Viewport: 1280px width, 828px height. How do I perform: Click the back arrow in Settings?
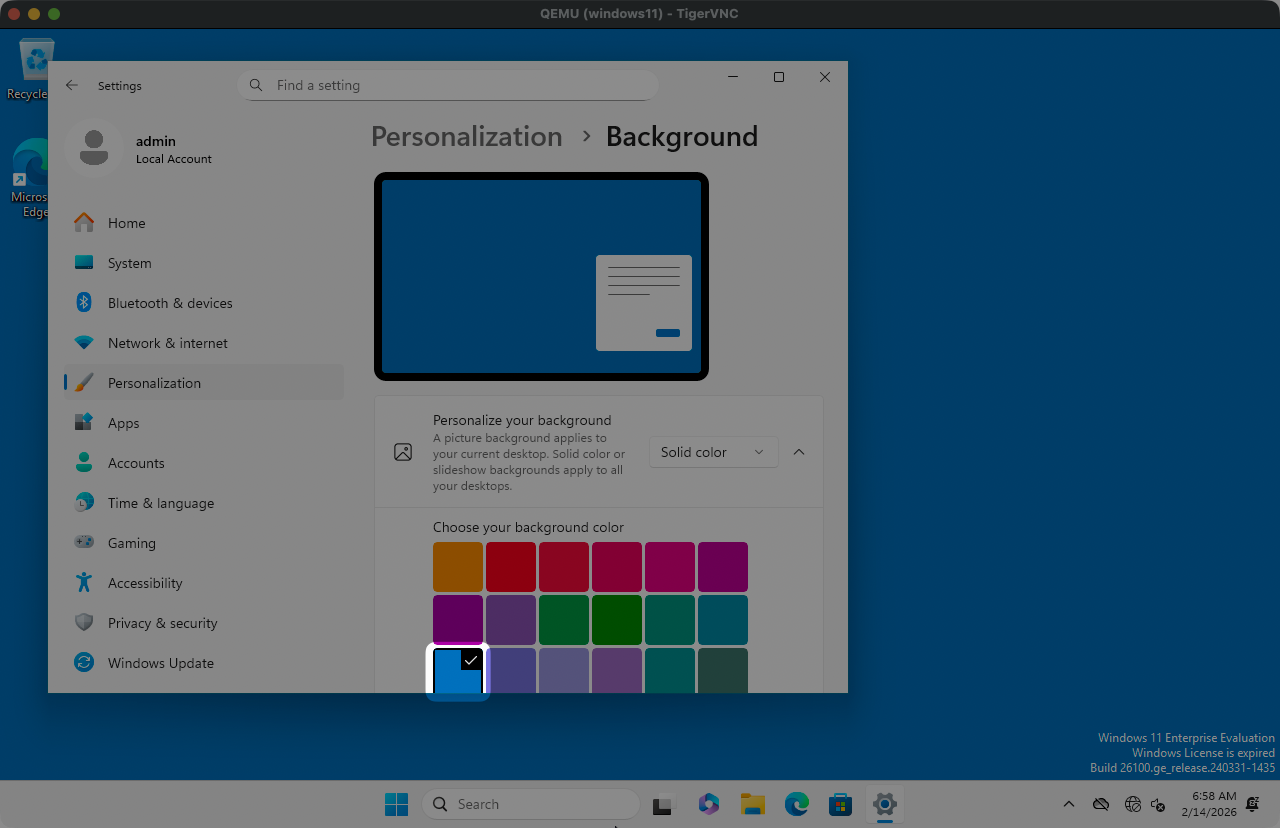point(72,86)
